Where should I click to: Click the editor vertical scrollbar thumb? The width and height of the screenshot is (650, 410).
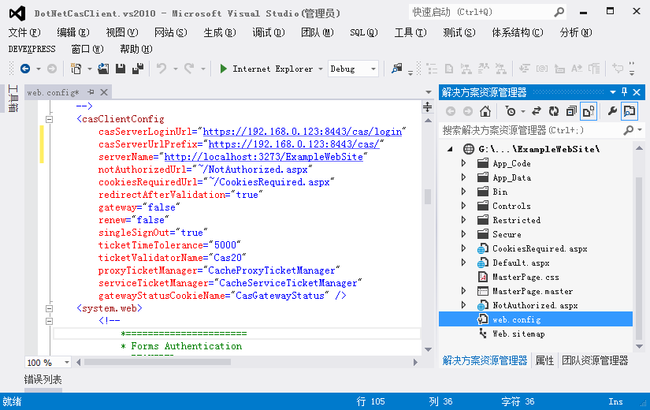click(x=427, y=197)
